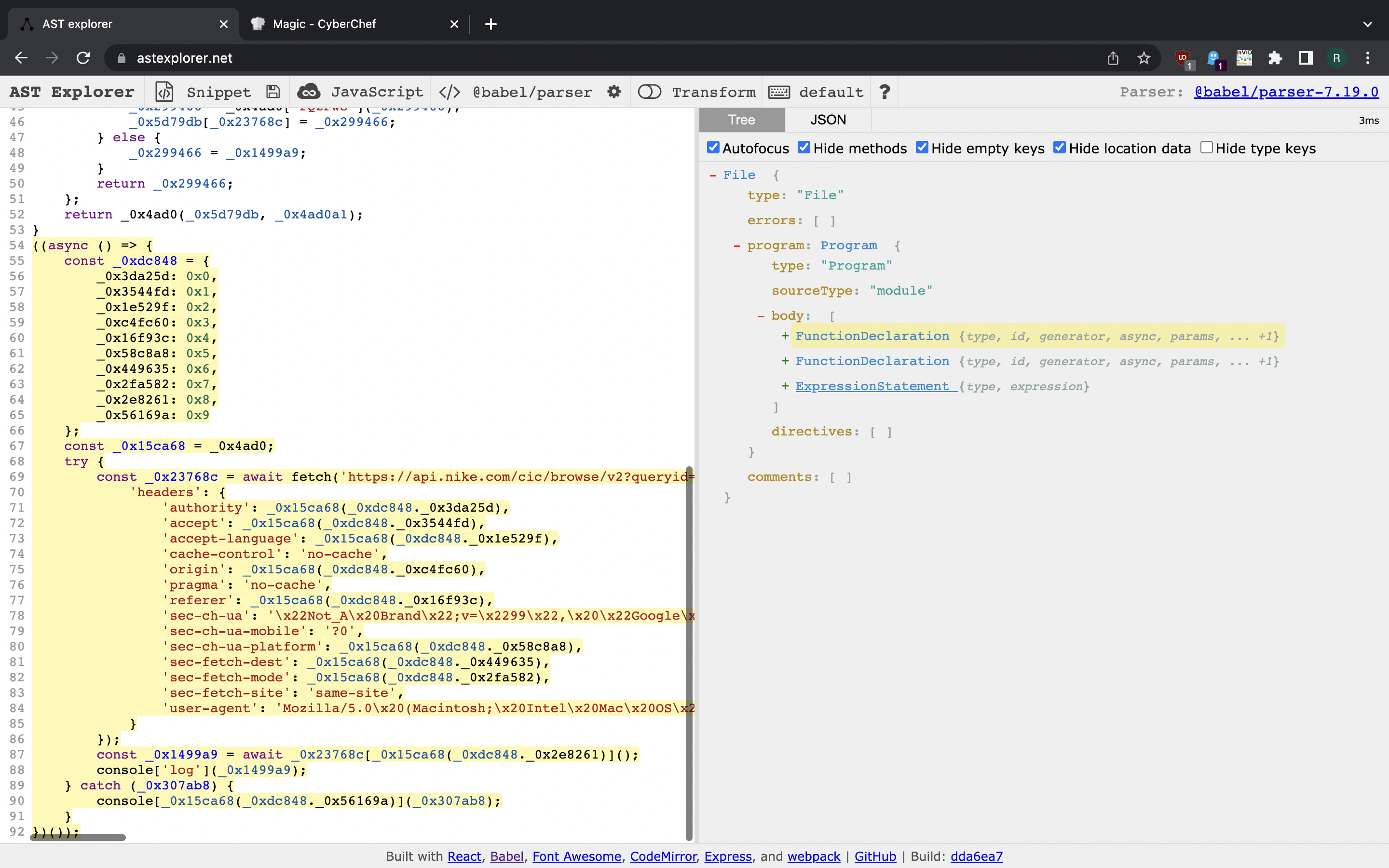This screenshot has width=1389, height=868.
Task: Click the code editor horizontal scrollbar
Action: [x=78, y=837]
